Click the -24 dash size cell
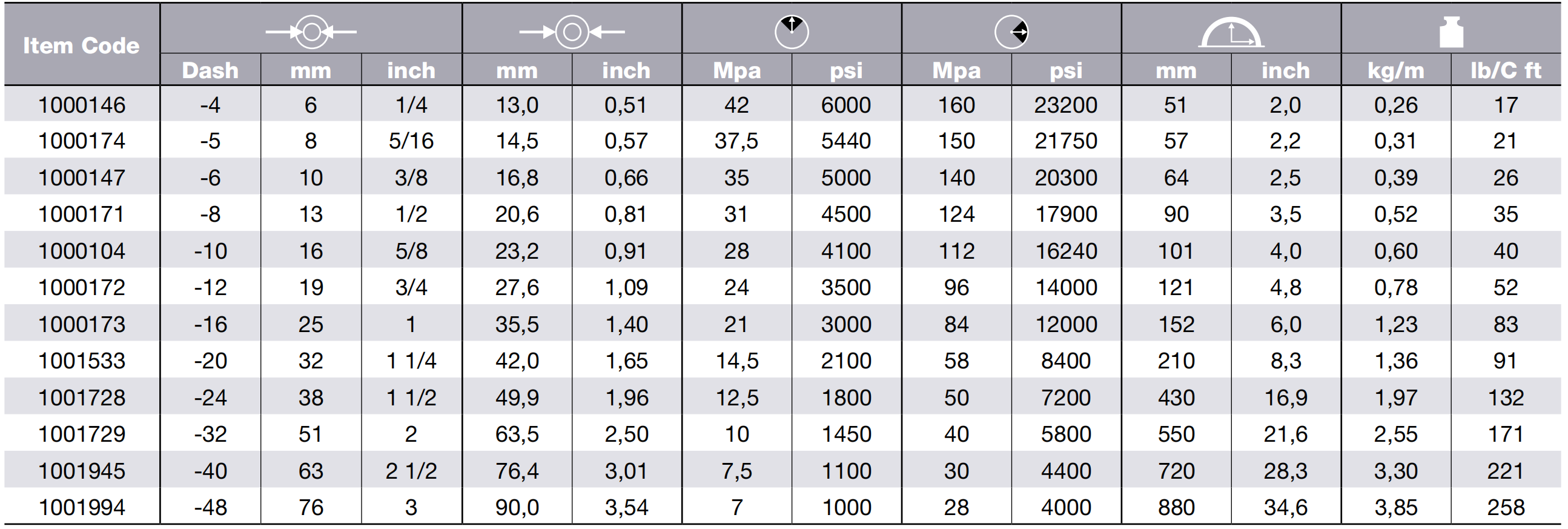 tap(210, 398)
